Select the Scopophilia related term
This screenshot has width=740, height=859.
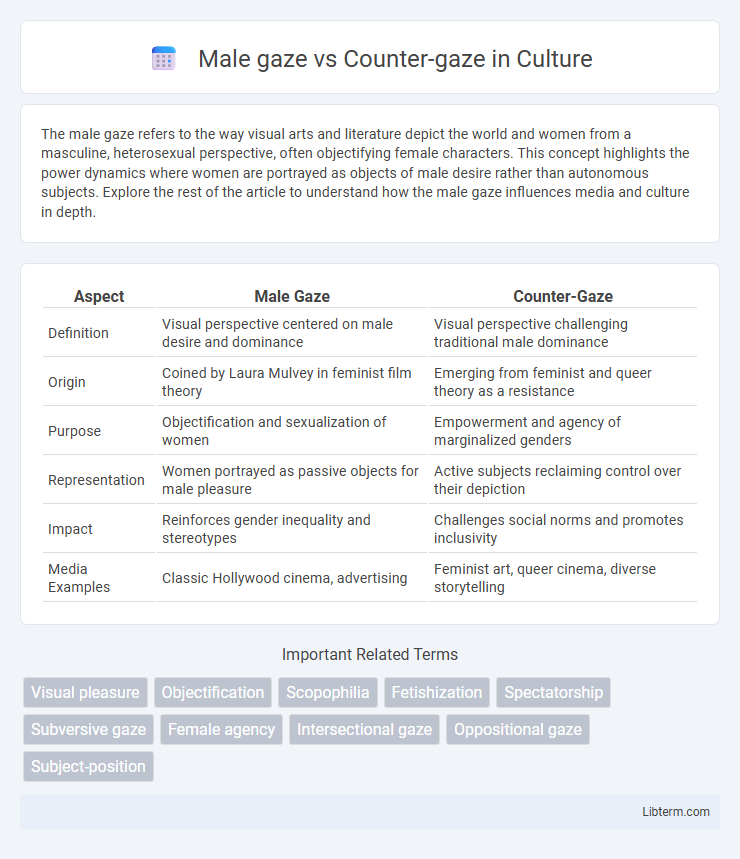328,692
